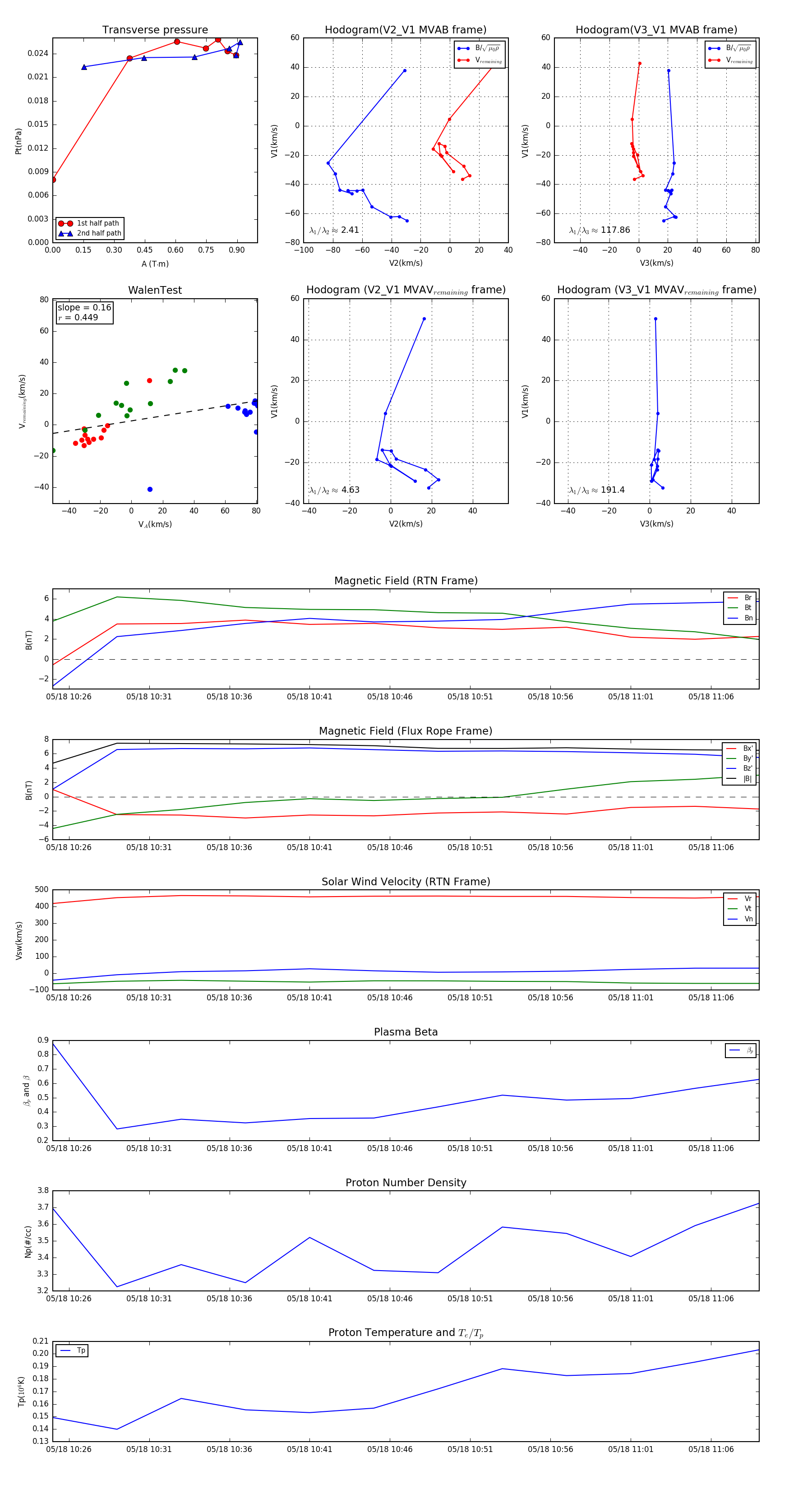Screen dimensions: 812x1489
Task: Click the 'Plasma Beta' plot title
Action: click(406, 1032)
